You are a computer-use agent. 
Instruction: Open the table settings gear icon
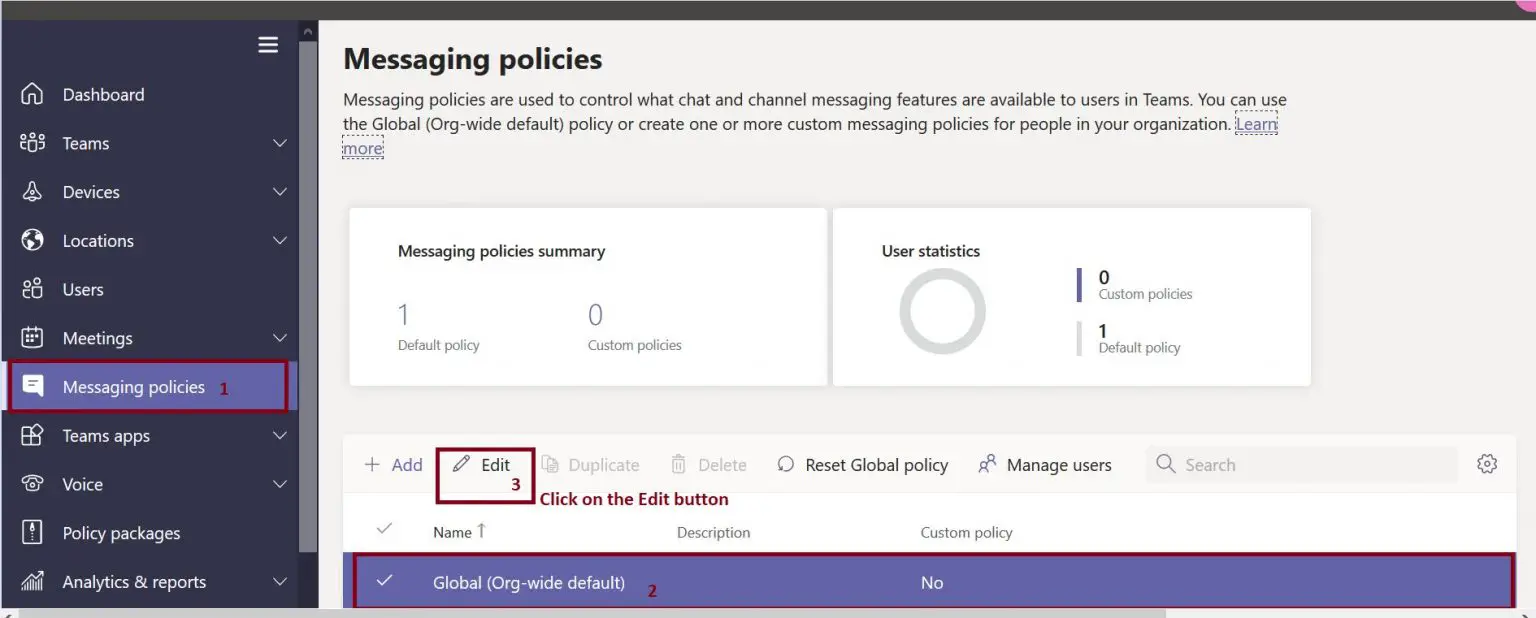(x=1487, y=464)
